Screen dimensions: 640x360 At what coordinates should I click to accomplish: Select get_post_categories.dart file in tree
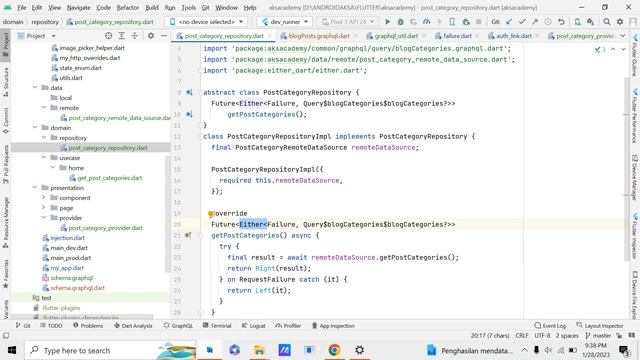point(109,178)
